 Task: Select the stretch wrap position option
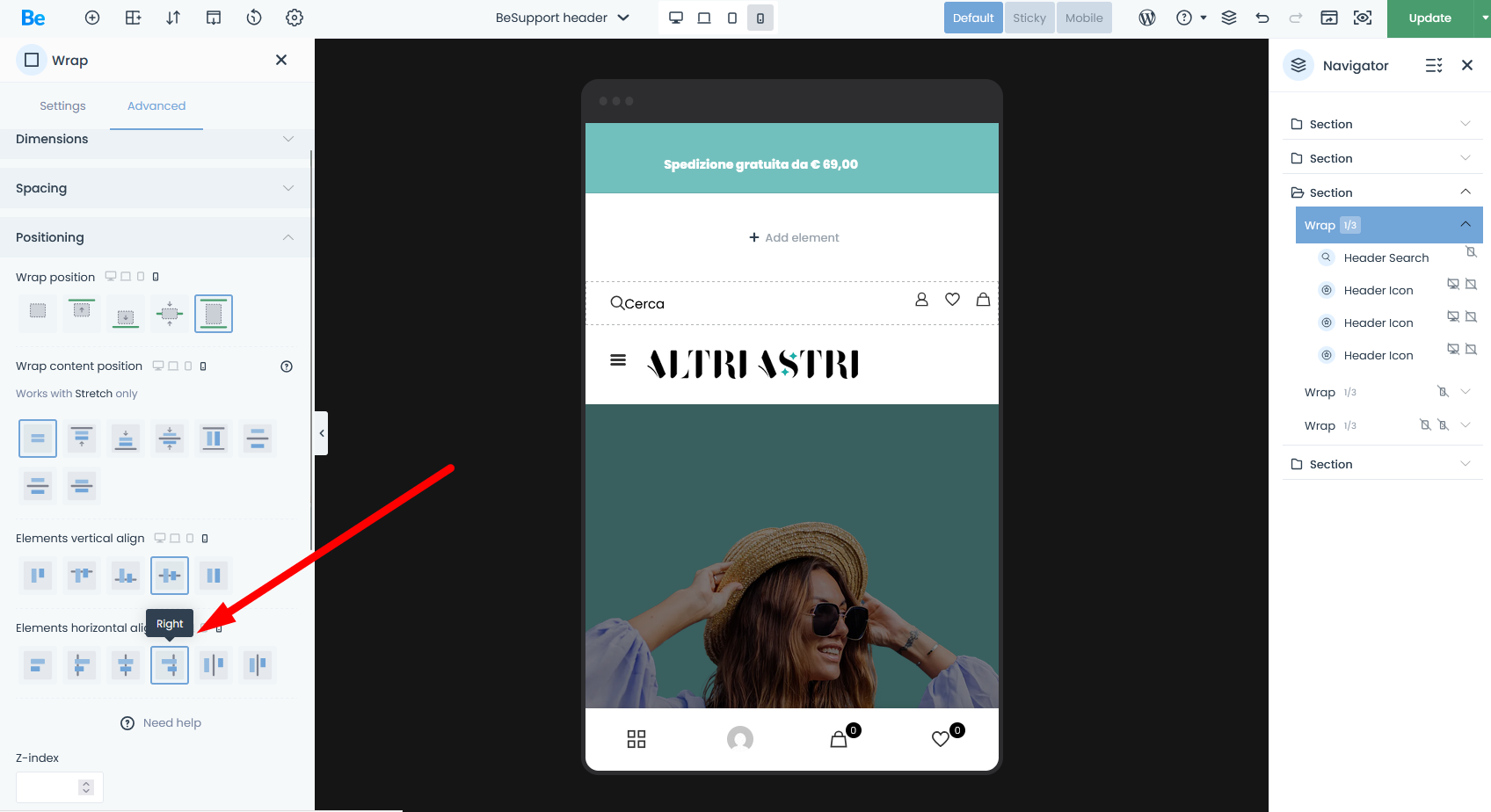click(x=214, y=314)
